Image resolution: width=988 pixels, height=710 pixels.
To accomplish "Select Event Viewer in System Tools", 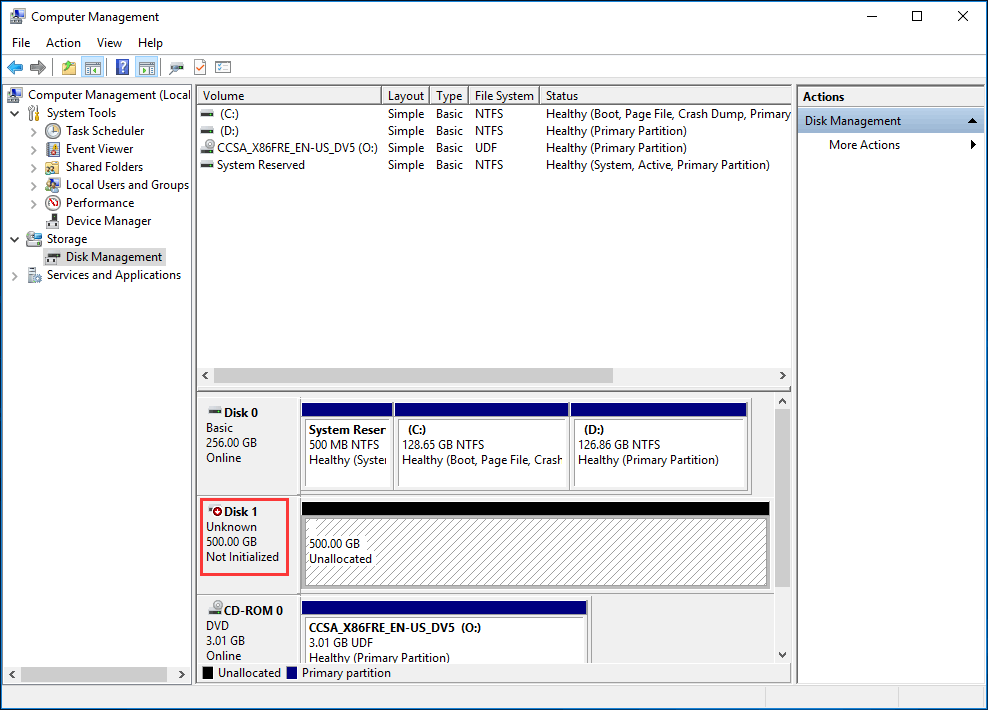I will point(99,149).
